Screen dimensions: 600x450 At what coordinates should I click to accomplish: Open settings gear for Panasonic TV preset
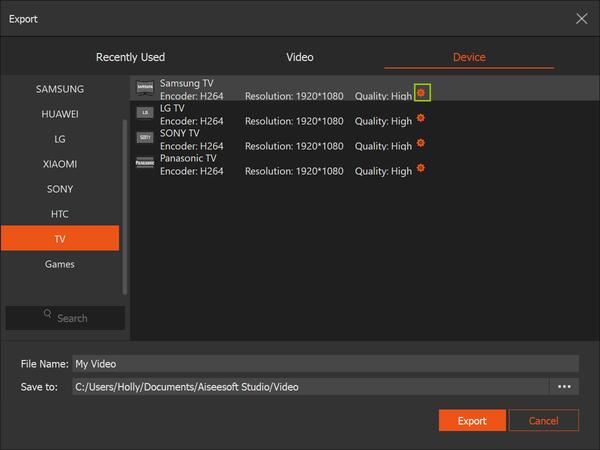click(x=421, y=168)
